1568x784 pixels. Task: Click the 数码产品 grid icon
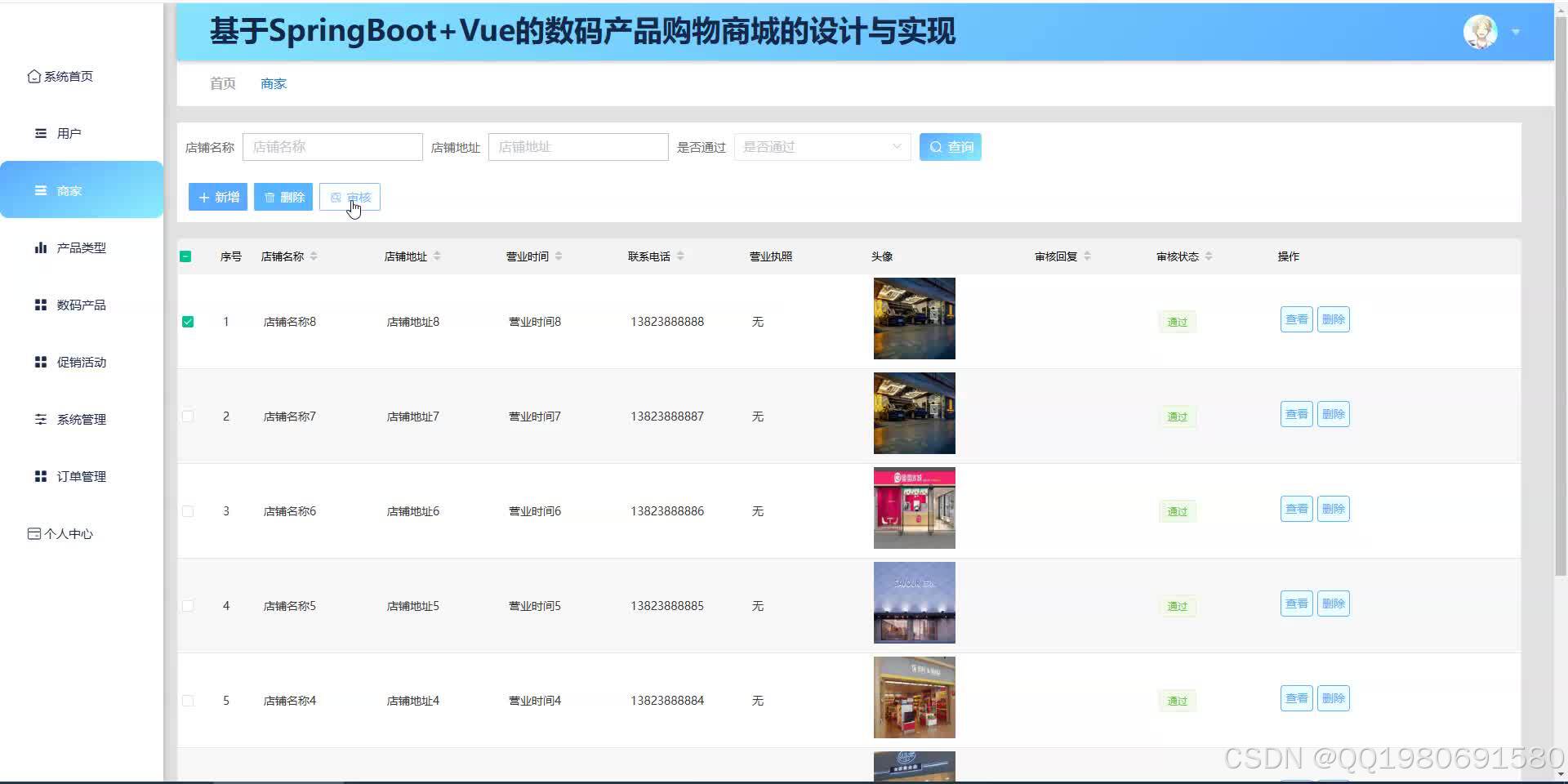[x=41, y=305]
